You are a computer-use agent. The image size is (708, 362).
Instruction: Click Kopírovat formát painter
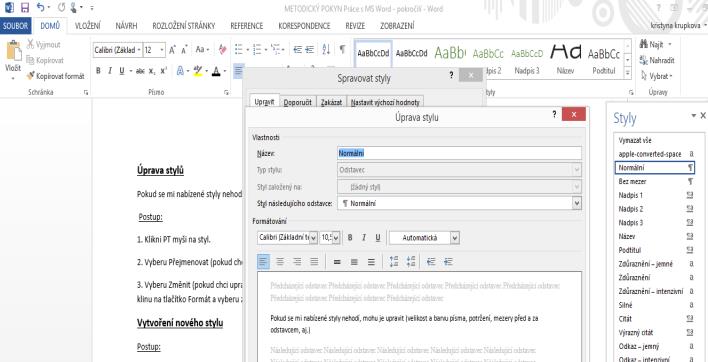(56, 76)
